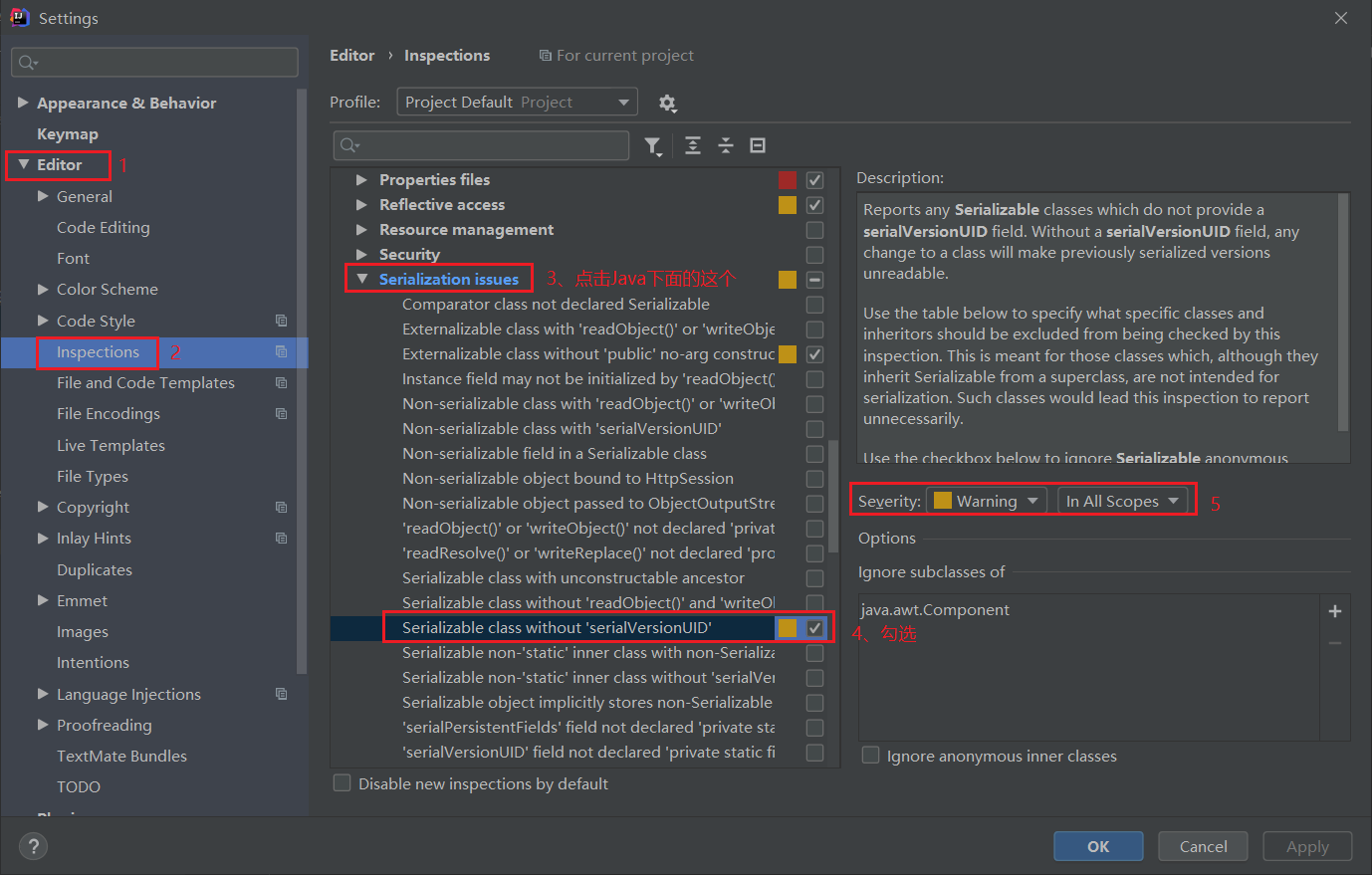
Task: Uncheck Externalizable class without 'public' no-arg constructor
Action: [814, 354]
